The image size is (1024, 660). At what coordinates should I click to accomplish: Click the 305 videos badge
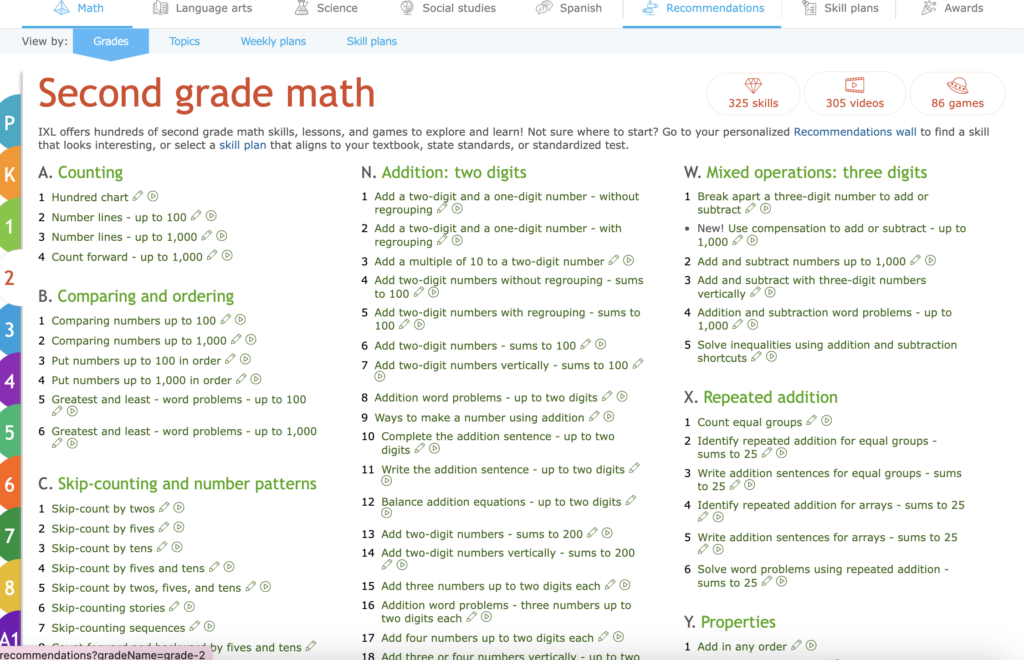(854, 93)
